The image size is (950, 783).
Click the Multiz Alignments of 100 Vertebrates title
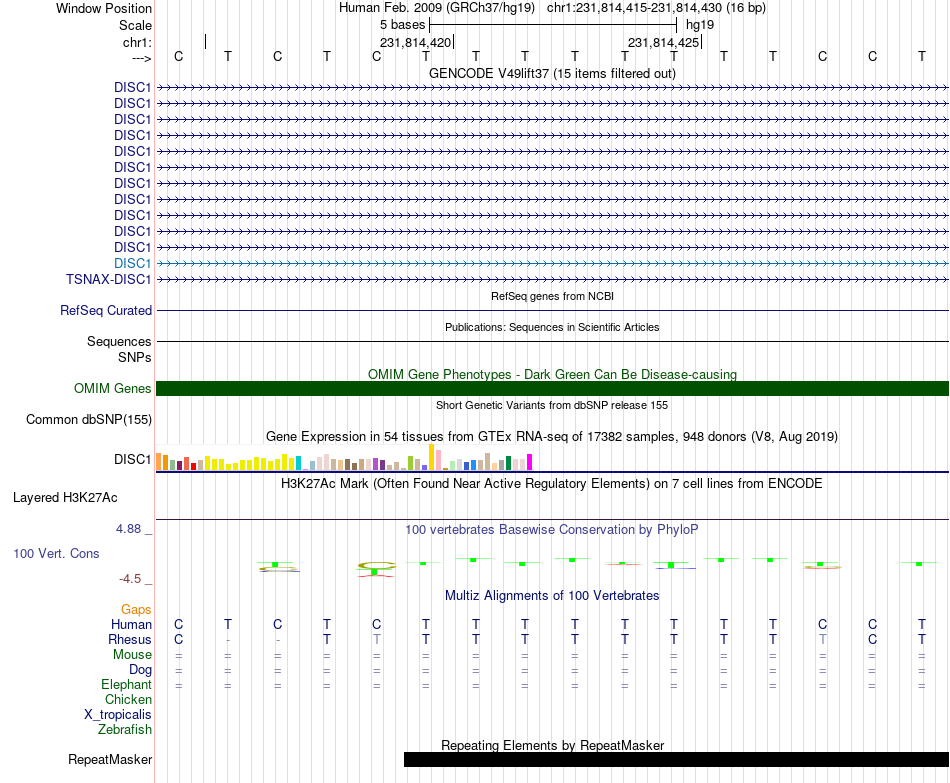click(552, 596)
